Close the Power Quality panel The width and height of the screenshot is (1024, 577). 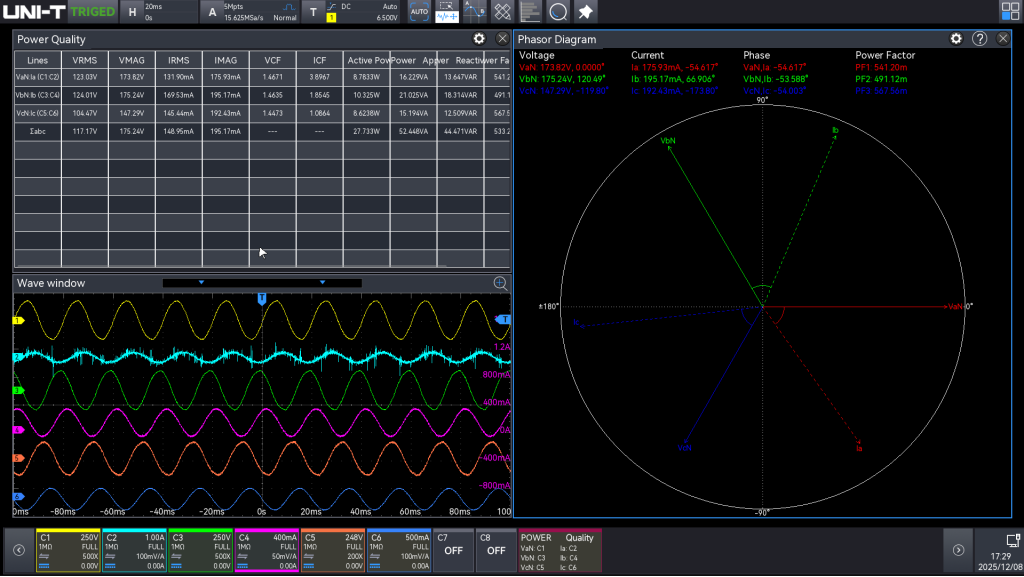502,39
